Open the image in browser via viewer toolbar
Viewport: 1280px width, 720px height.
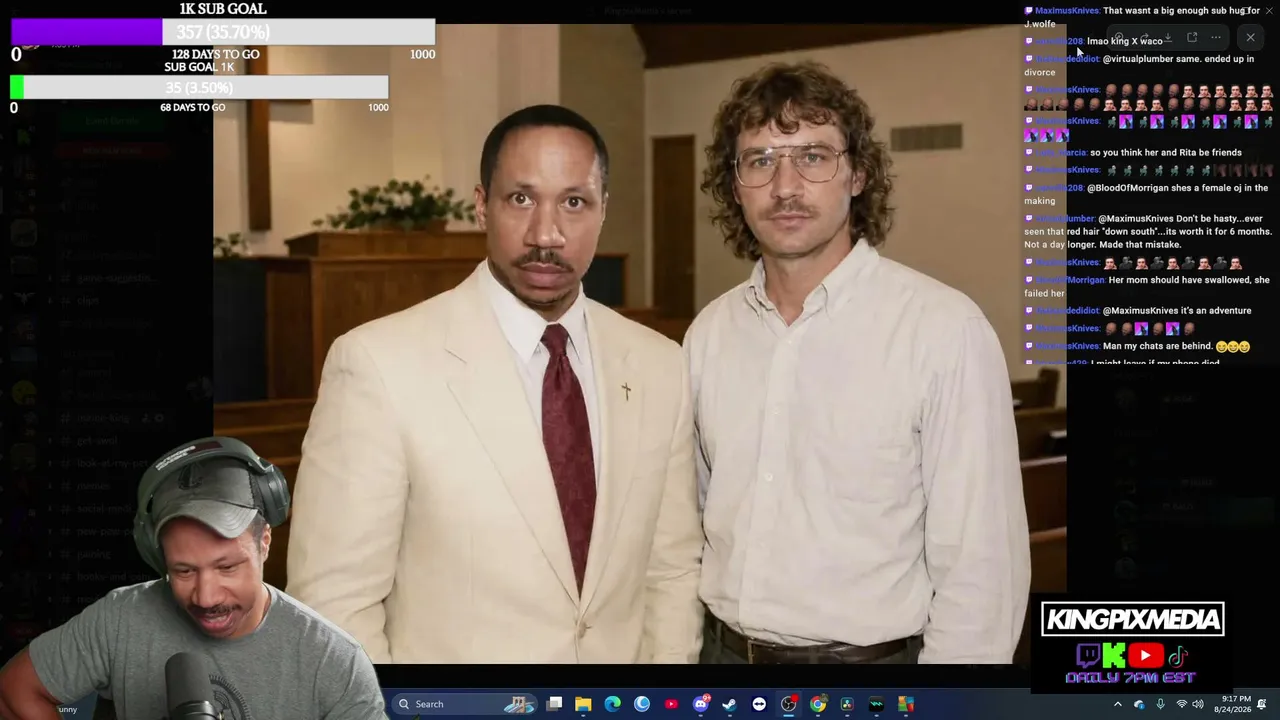[1192, 38]
